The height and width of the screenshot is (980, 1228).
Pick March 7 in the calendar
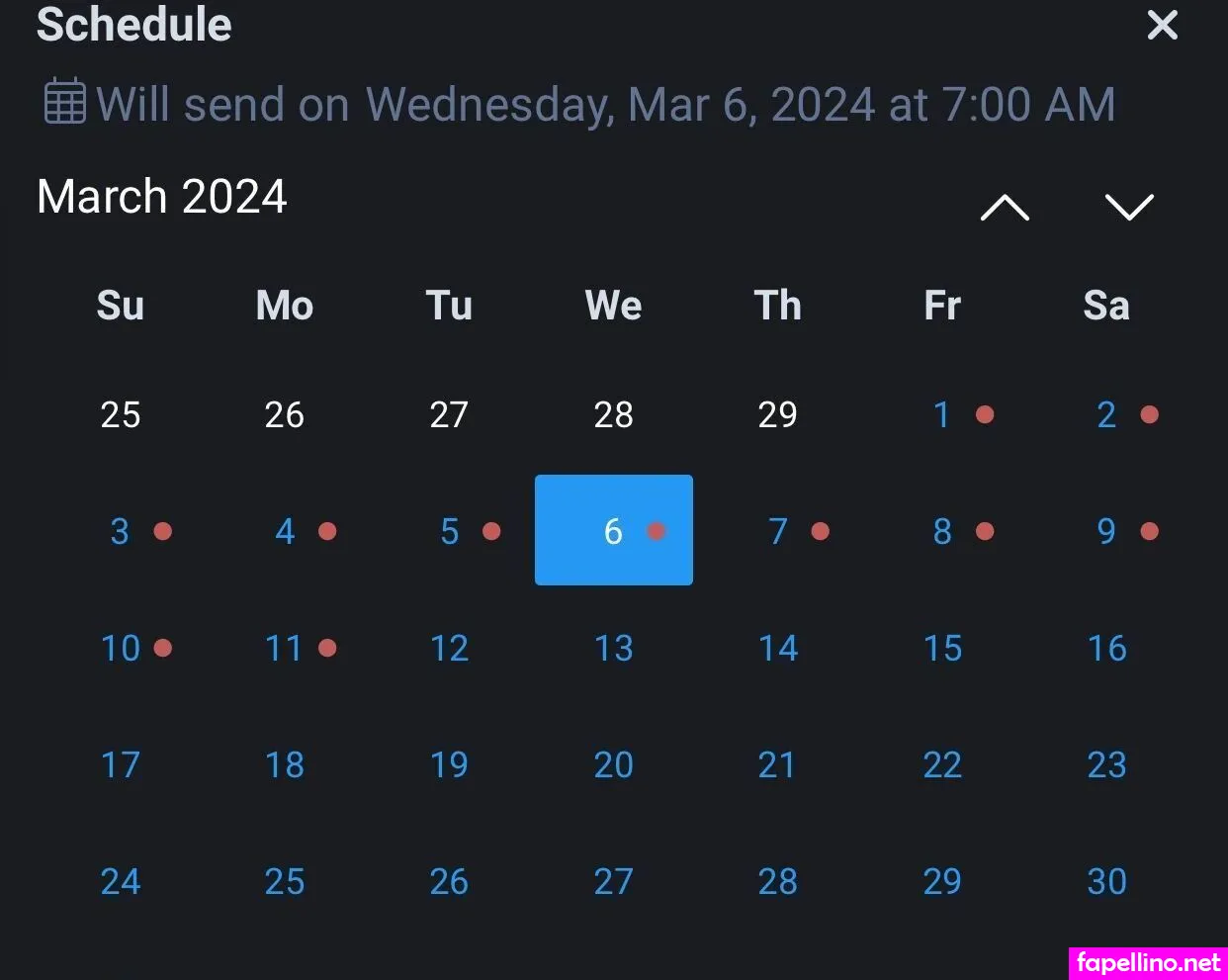[778, 531]
